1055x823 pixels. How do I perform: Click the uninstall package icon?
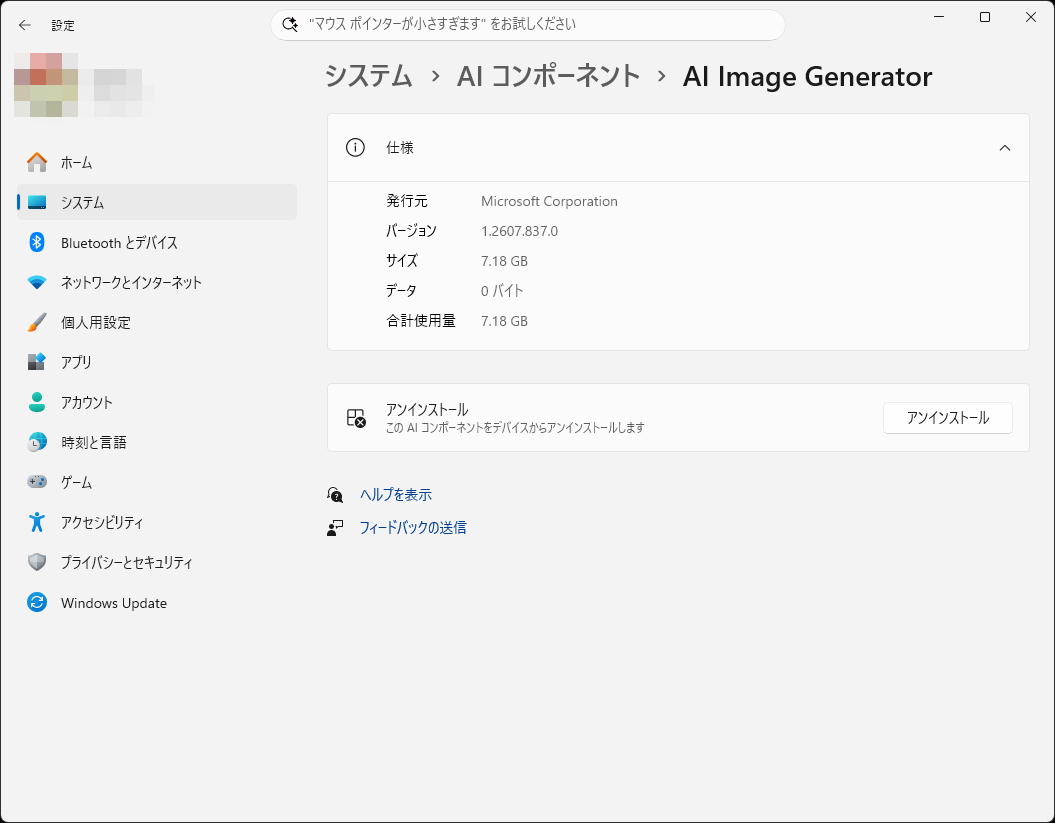pyautogui.click(x=356, y=418)
